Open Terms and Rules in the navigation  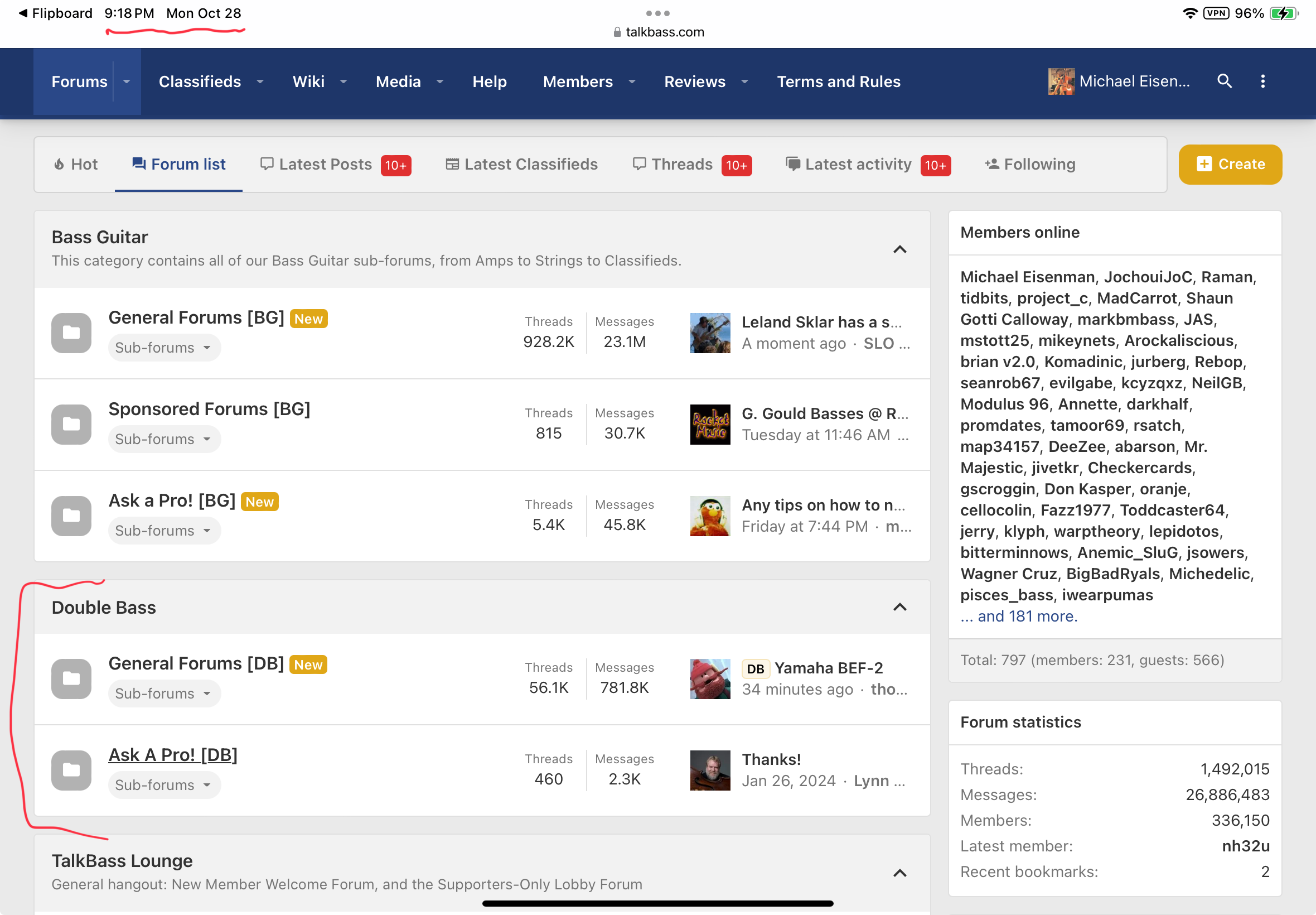coord(838,81)
